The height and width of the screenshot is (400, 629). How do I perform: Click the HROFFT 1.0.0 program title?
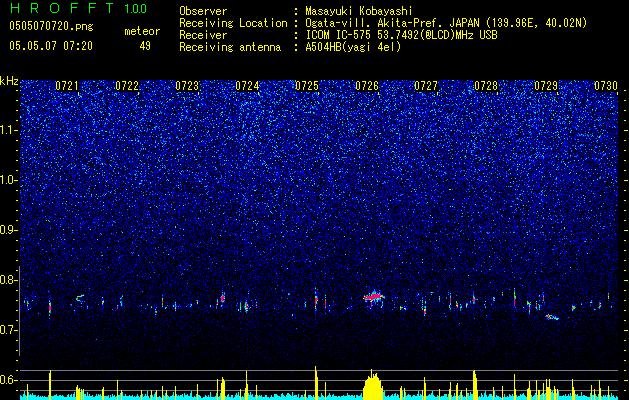click(x=79, y=8)
